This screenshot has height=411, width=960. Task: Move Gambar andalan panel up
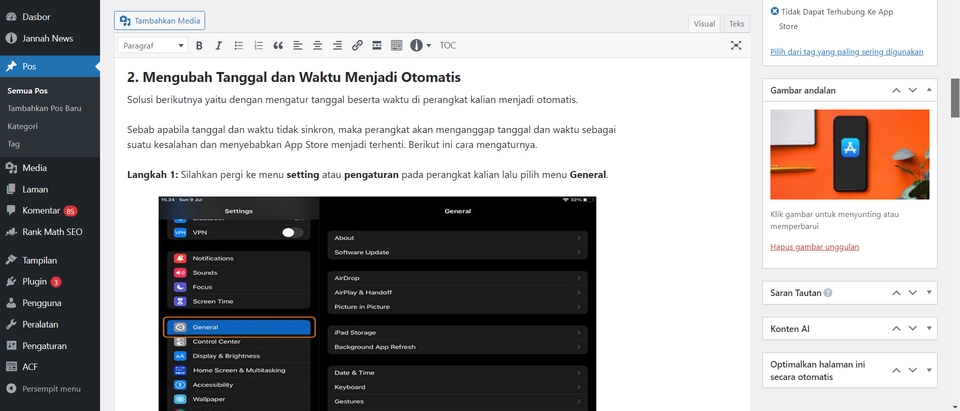(x=896, y=90)
